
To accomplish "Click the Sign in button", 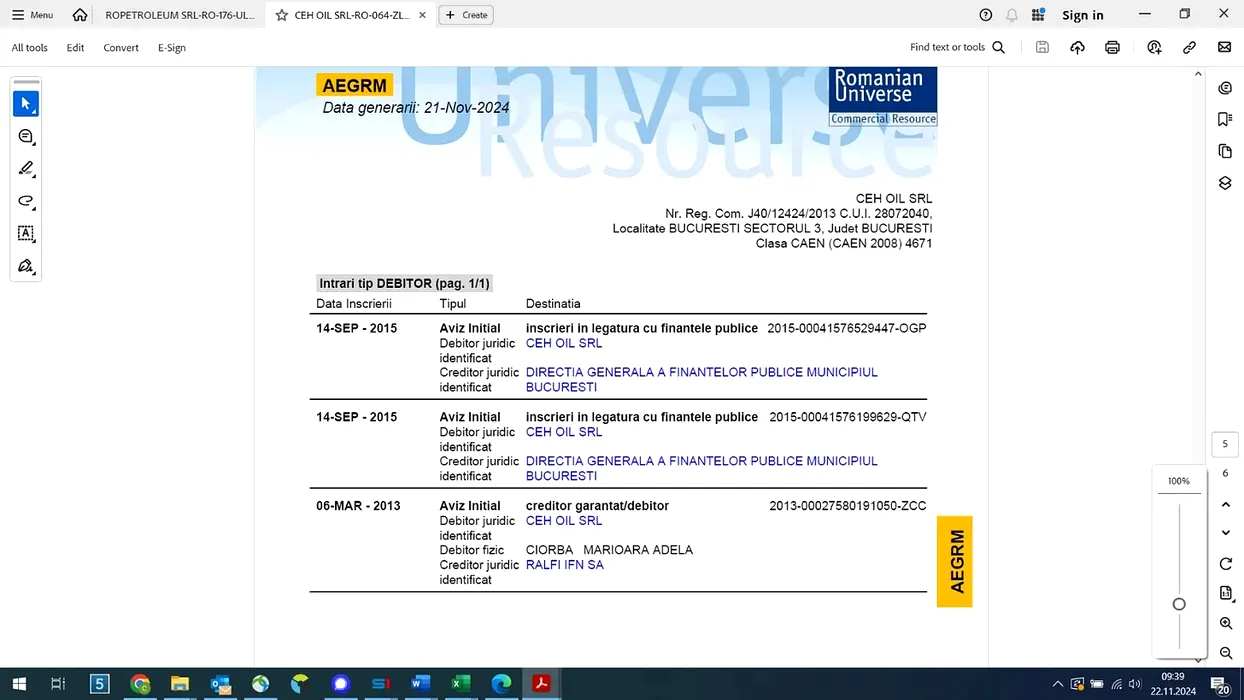I will pos(1082,15).
